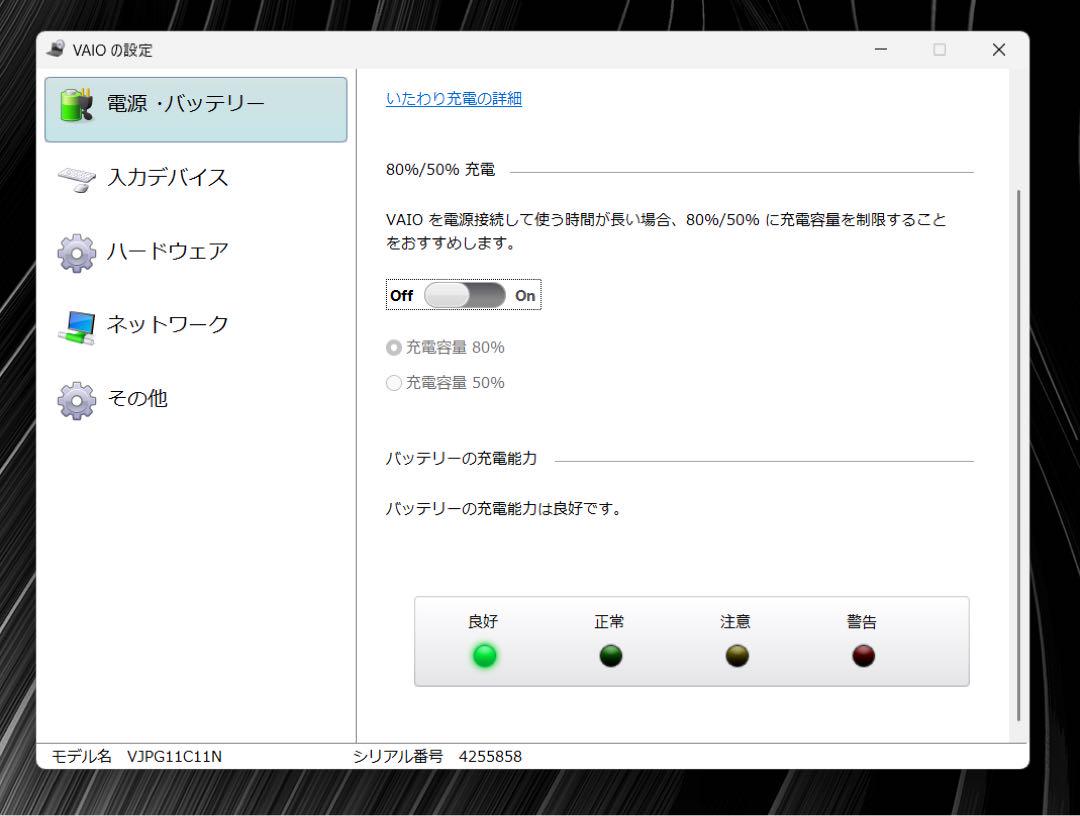Click the VAIO の設定 title text
This screenshot has width=1080, height=816.
pos(112,50)
